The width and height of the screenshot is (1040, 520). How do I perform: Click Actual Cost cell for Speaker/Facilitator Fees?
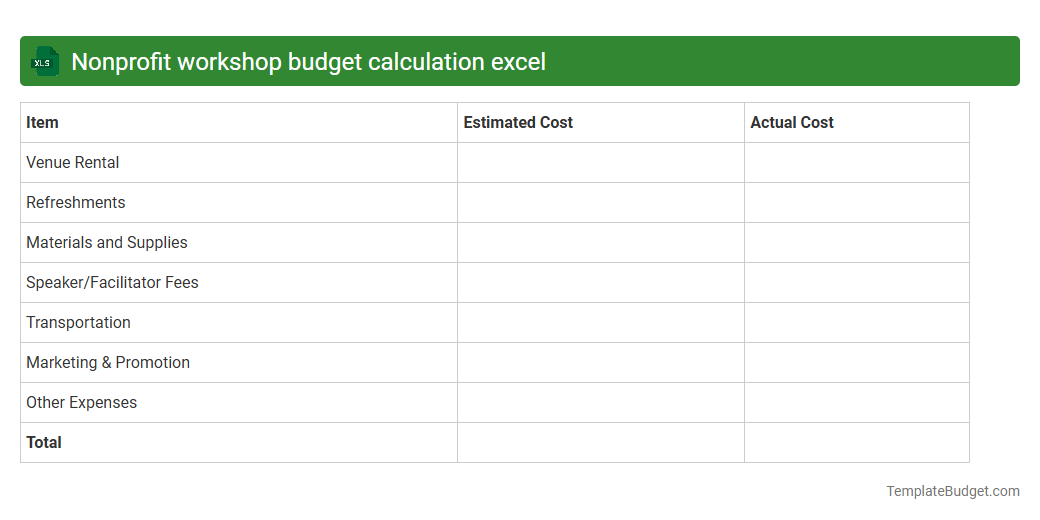(857, 283)
